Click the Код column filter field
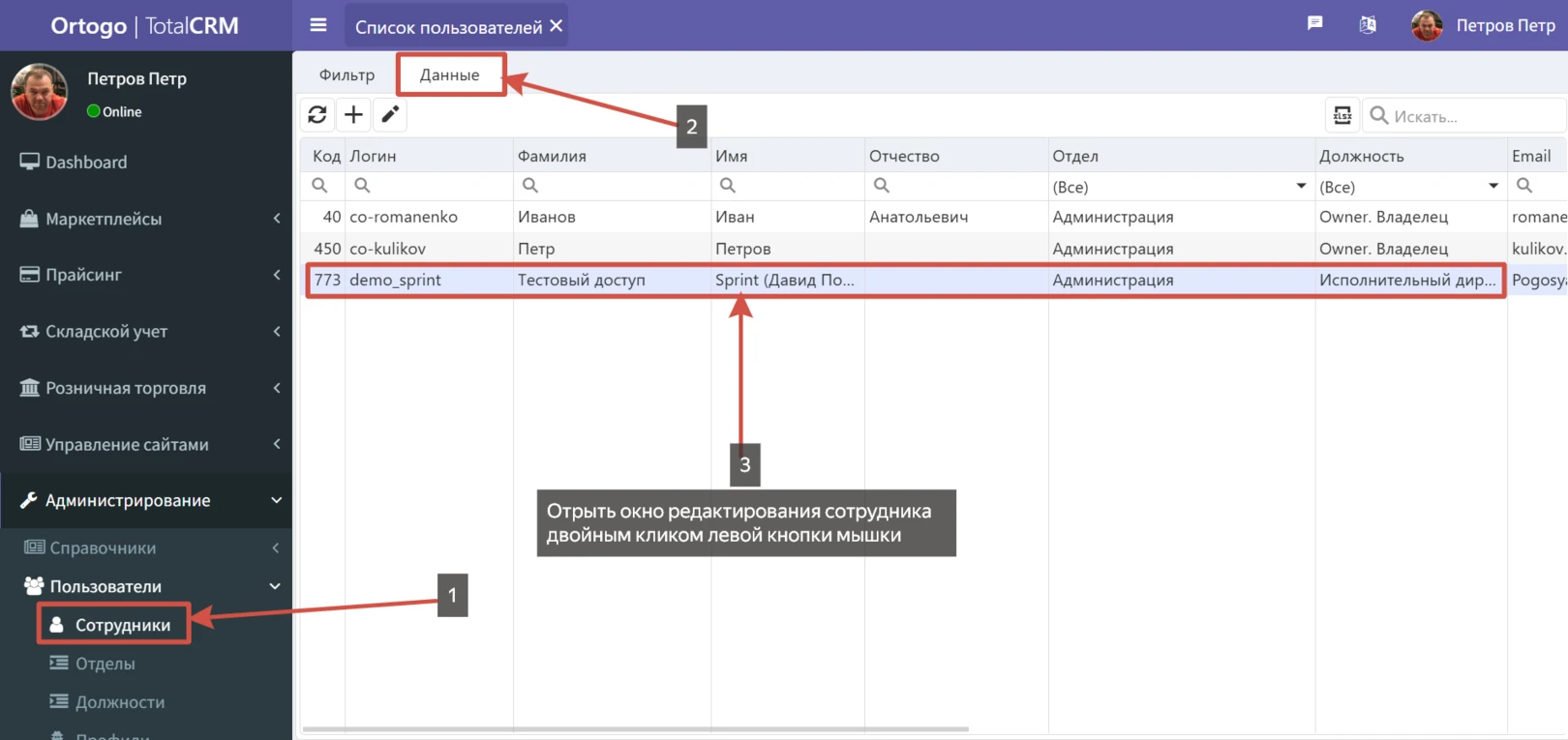 point(323,186)
